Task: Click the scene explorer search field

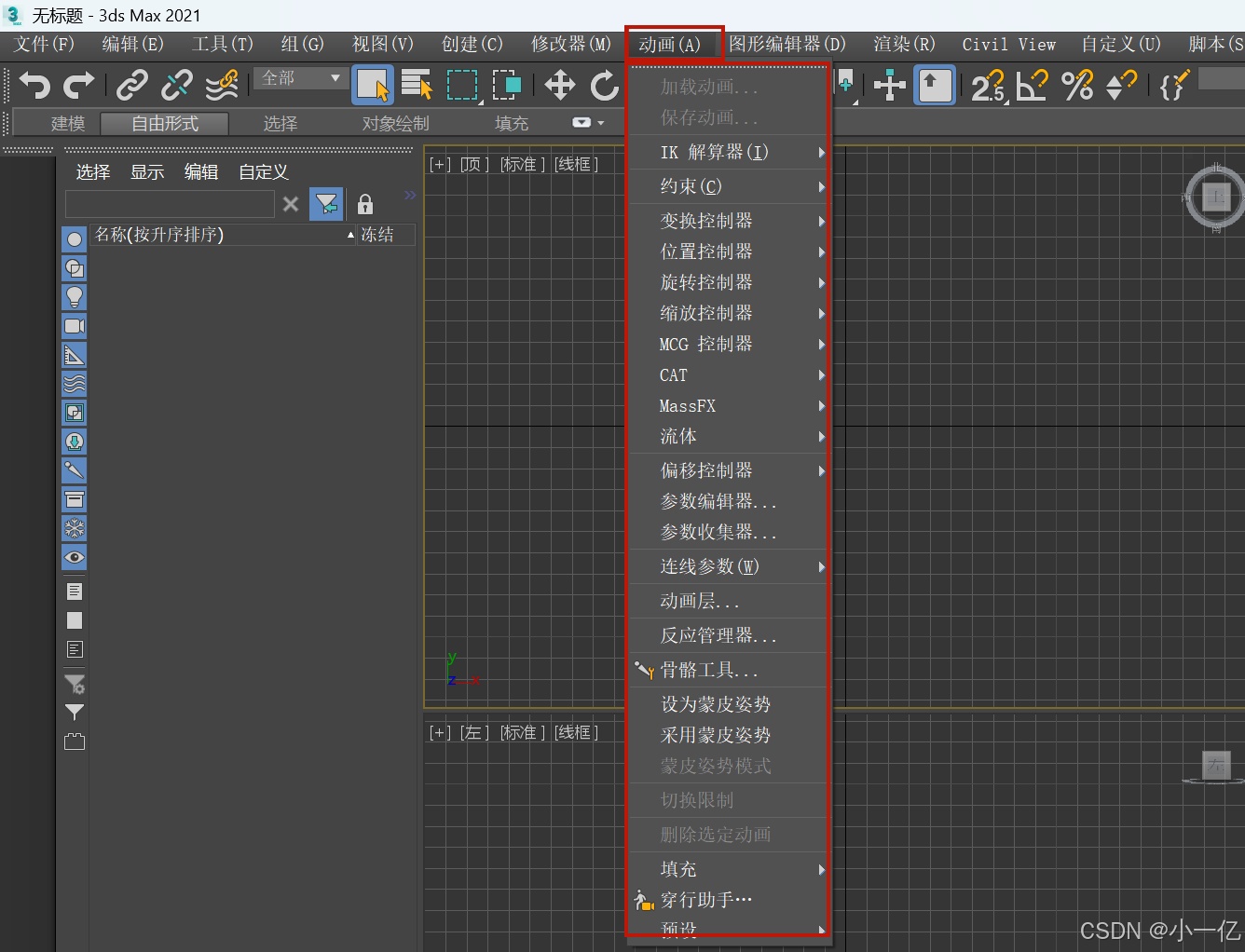Action: tap(170, 204)
